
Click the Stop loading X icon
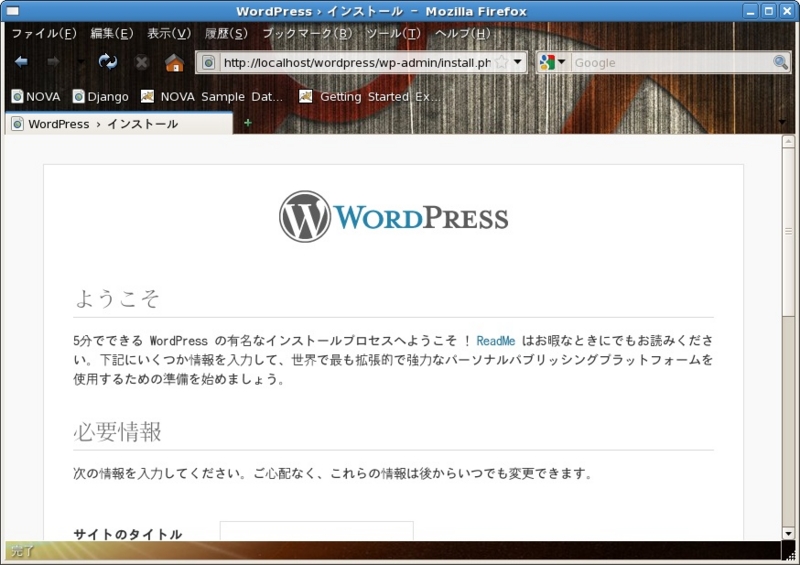141,63
